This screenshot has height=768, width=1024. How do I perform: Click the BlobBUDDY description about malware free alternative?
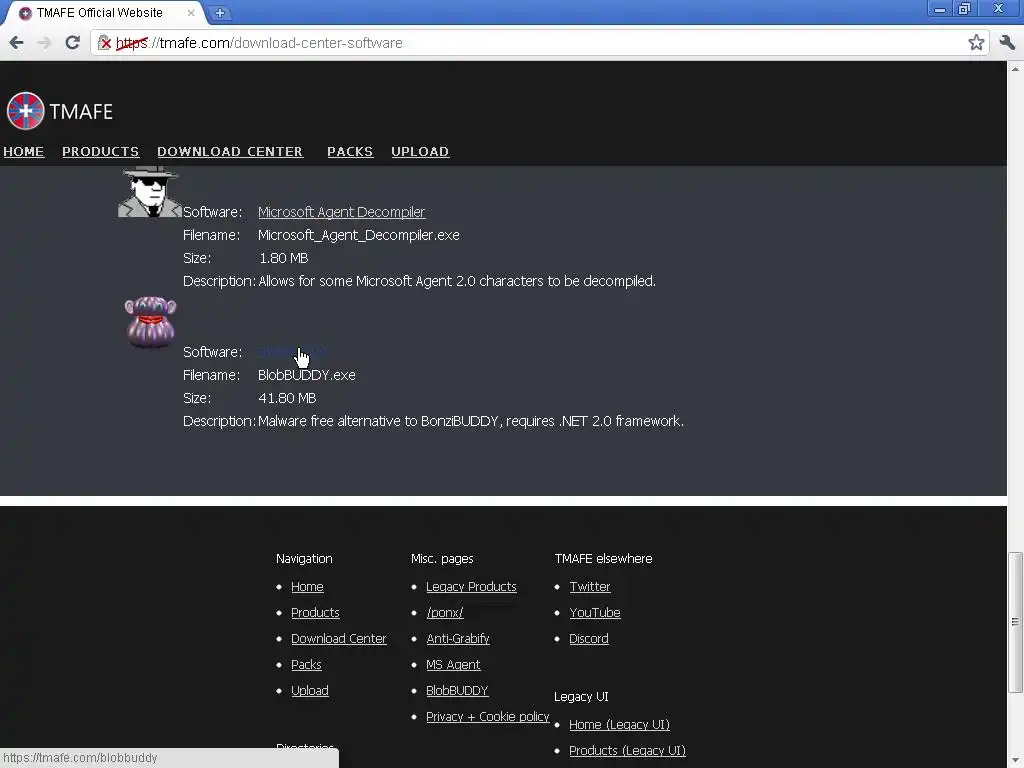point(471,421)
